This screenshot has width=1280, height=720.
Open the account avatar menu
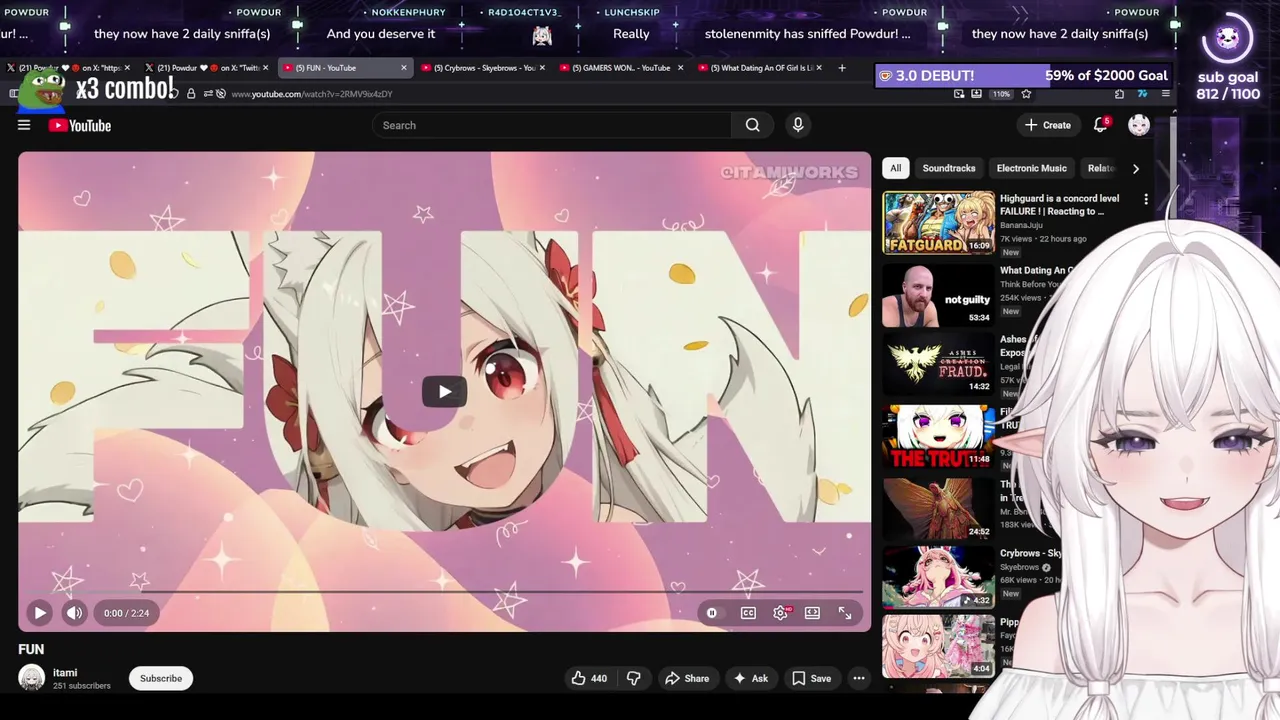[1139, 125]
